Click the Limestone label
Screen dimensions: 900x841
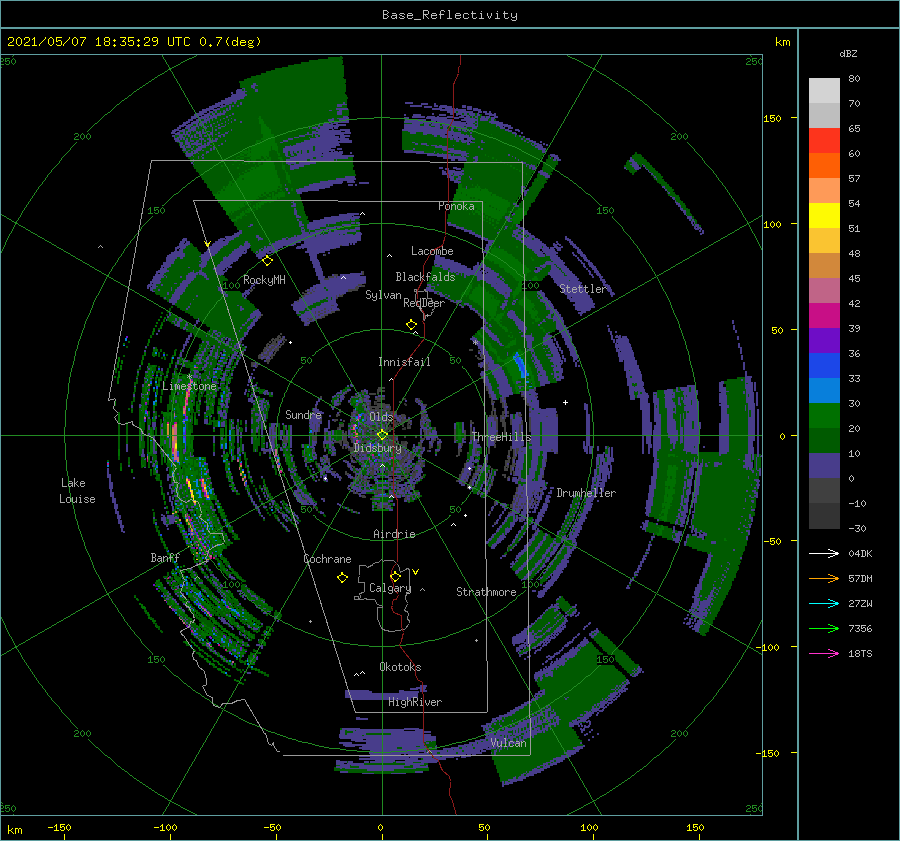(x=189, y=386)
